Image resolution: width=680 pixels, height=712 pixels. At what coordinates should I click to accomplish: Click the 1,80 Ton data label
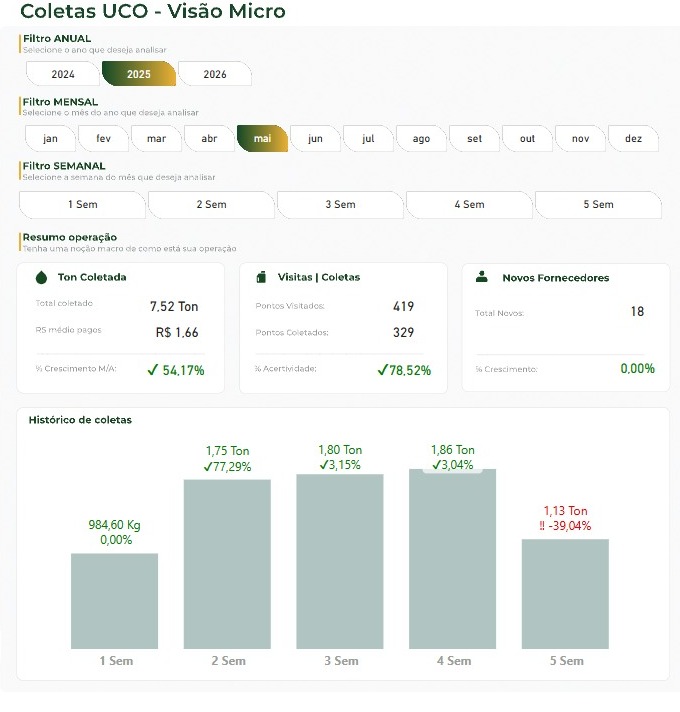coord(340,450)
